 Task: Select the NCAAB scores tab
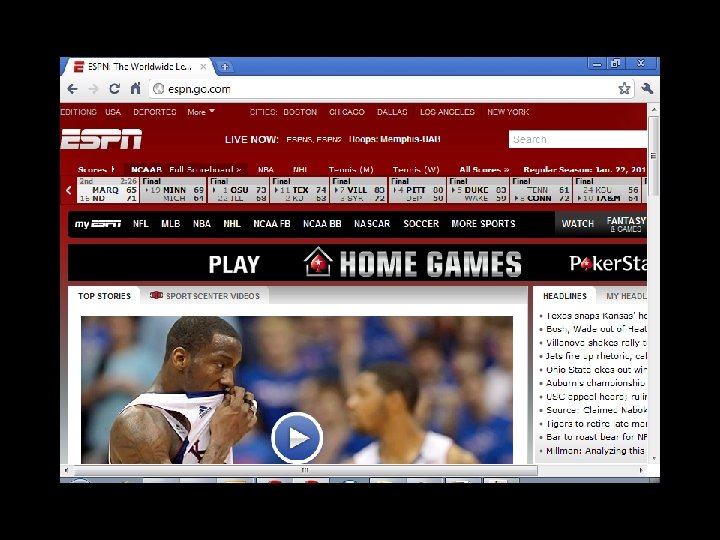coord(146,169)
